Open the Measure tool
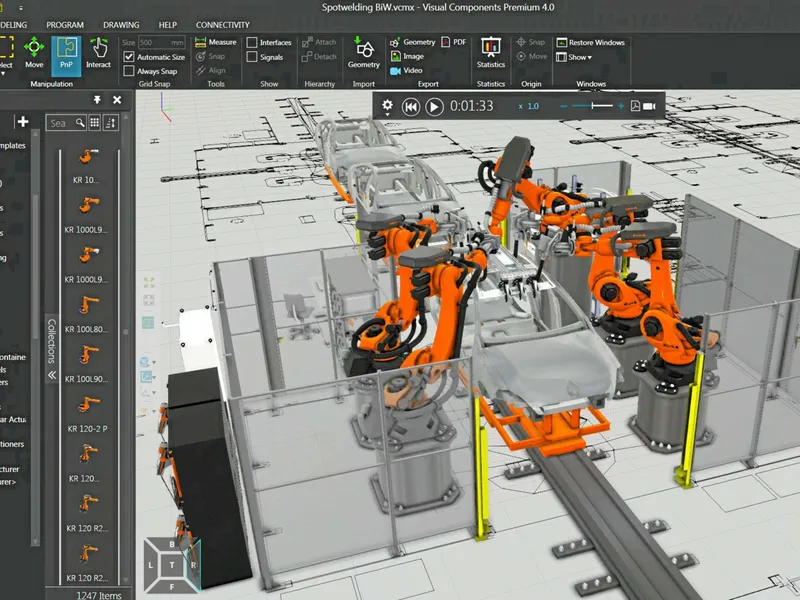 (216, 42)
